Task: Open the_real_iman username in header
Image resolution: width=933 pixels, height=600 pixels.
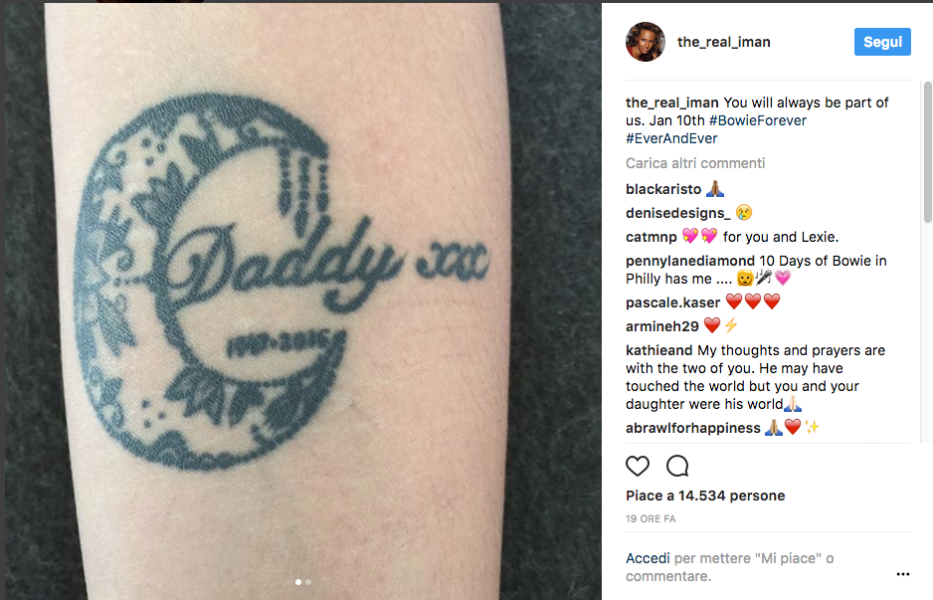Action: [724, 42]
